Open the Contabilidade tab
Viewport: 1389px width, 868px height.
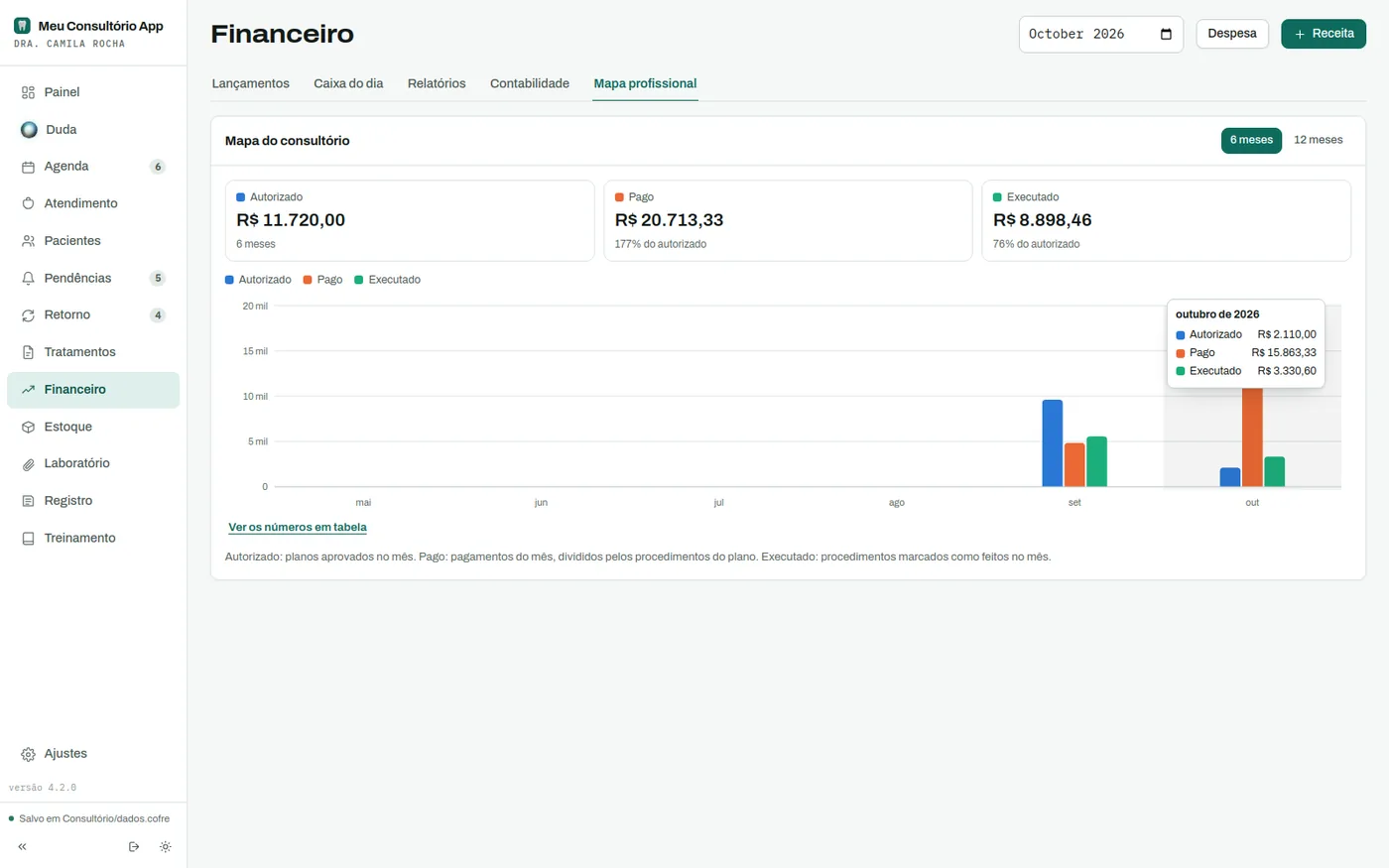click(x=530, y=83)
